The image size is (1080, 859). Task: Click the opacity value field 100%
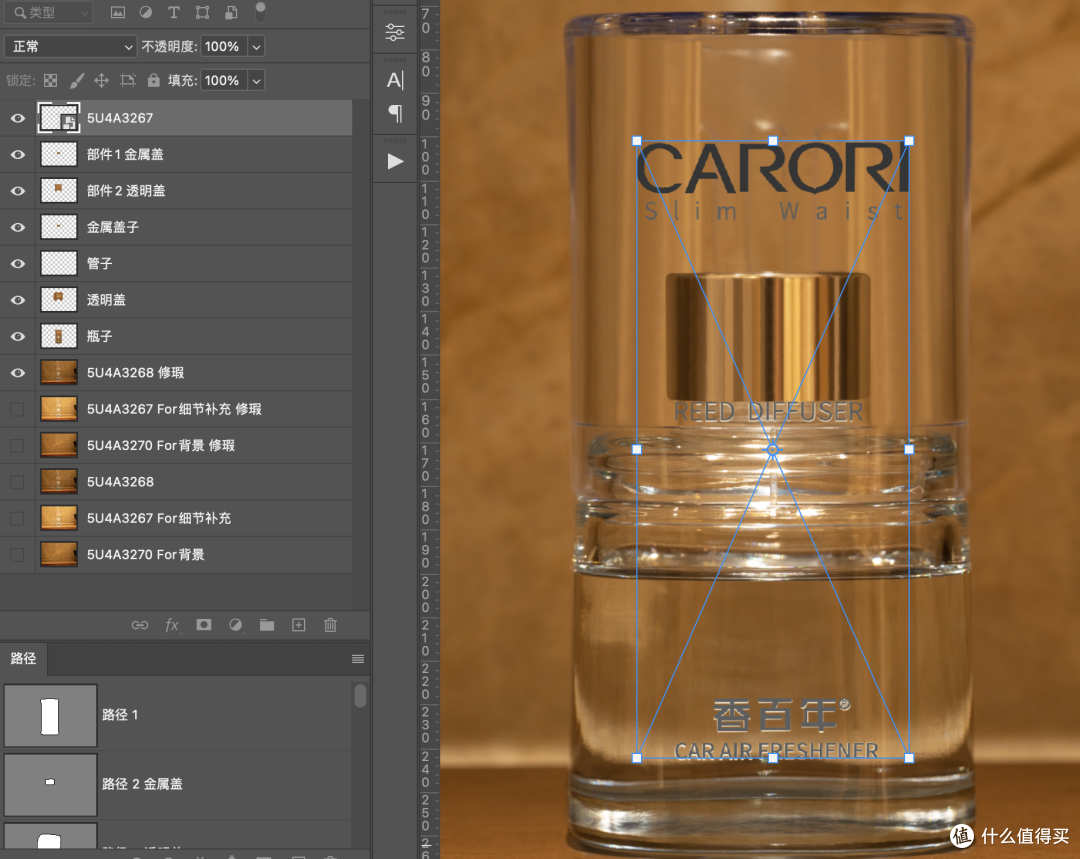(x=223, y=46)
